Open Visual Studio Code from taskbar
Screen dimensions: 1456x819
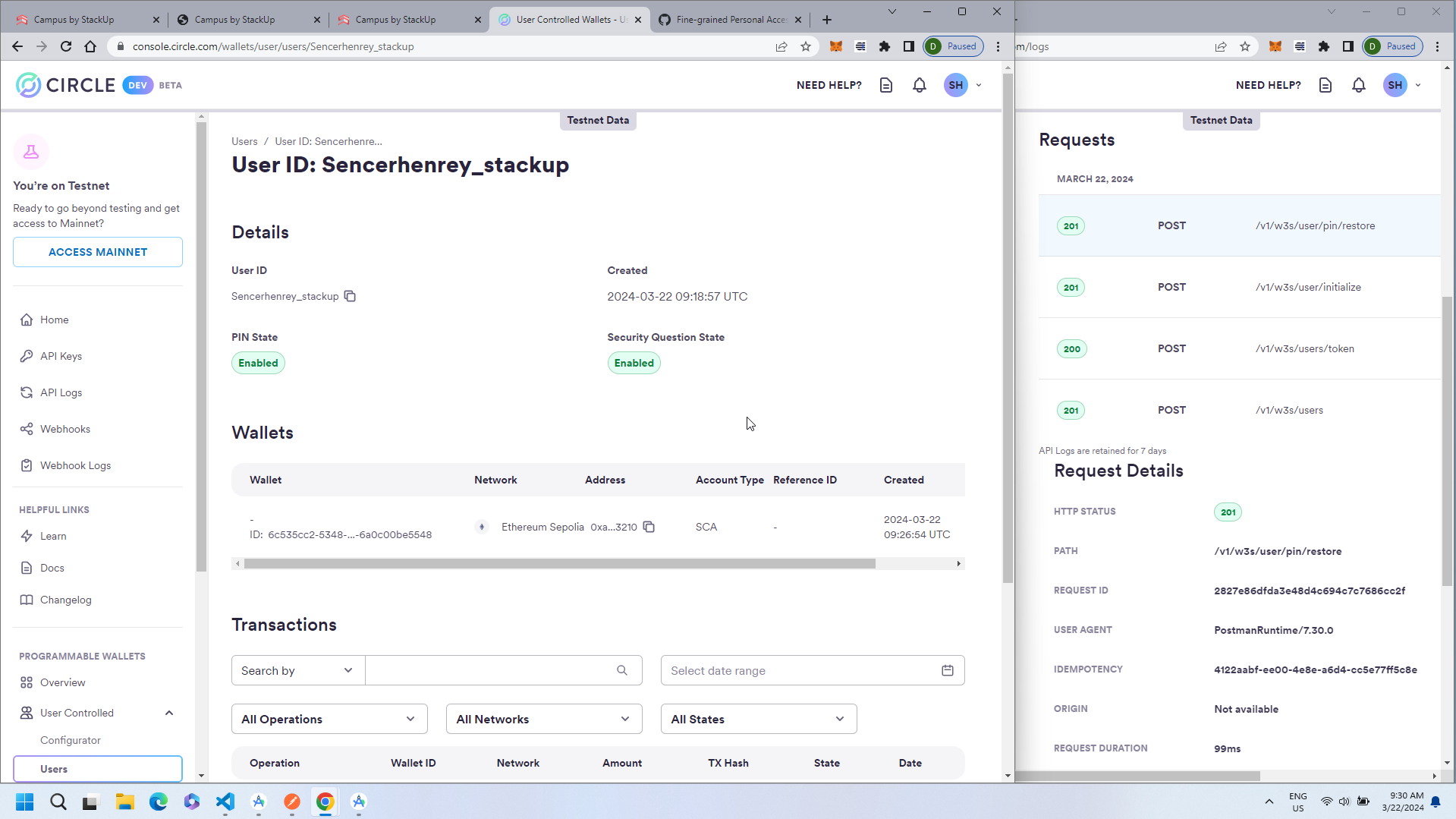225,802
